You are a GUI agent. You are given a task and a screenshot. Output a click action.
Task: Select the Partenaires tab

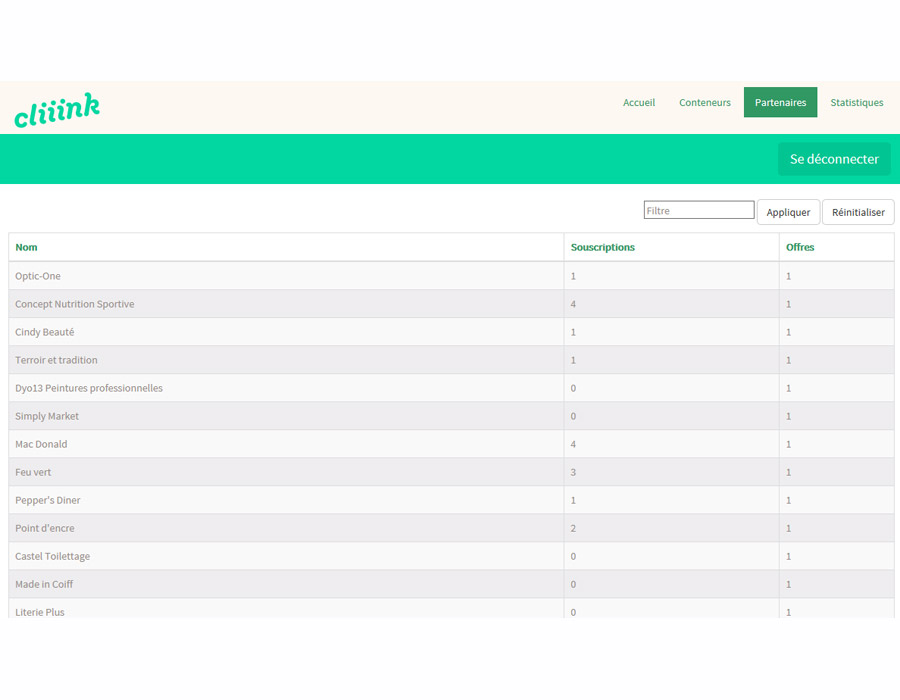tap(780, 103)
